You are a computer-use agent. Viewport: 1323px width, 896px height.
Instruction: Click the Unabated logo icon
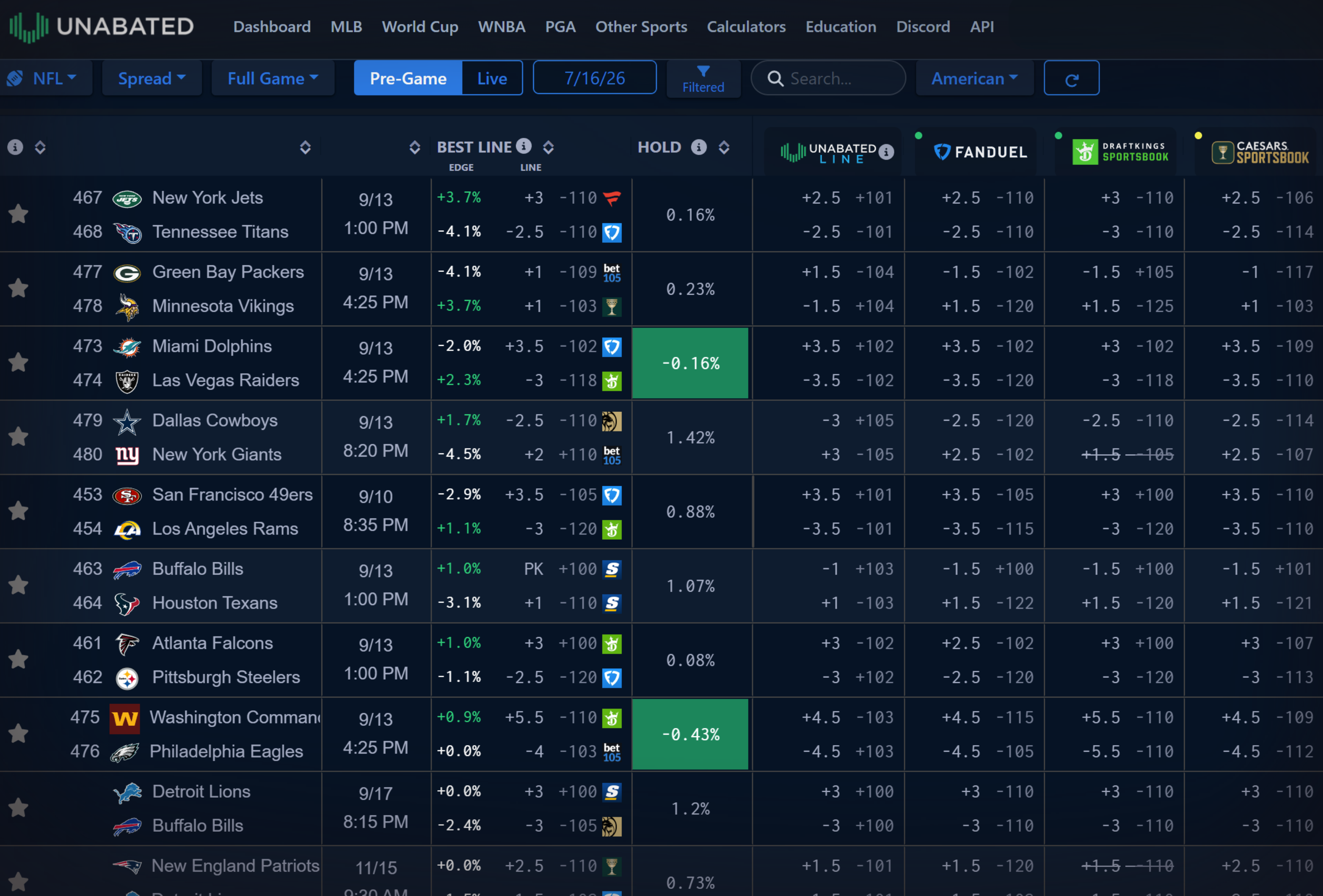point(29,27)
